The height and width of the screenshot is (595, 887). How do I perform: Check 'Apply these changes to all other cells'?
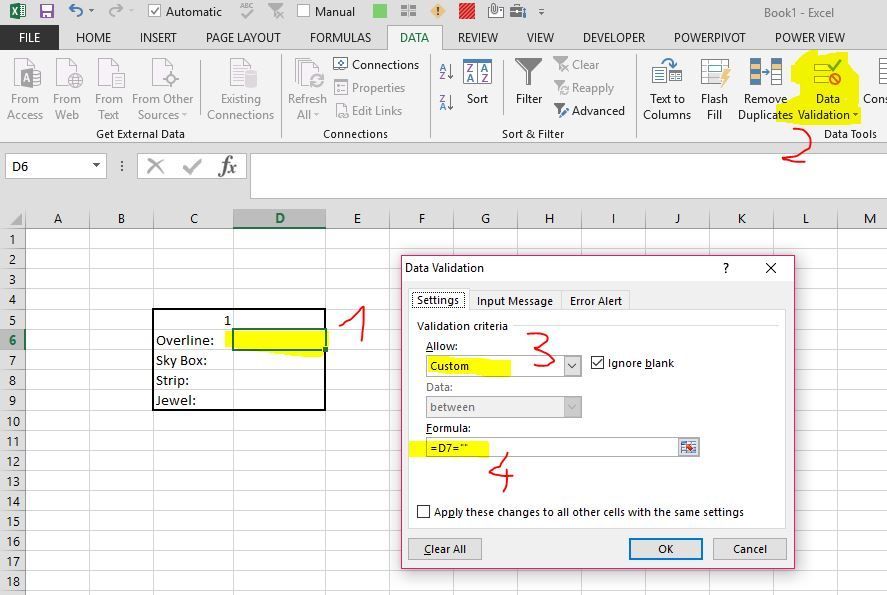click(424, 511)
